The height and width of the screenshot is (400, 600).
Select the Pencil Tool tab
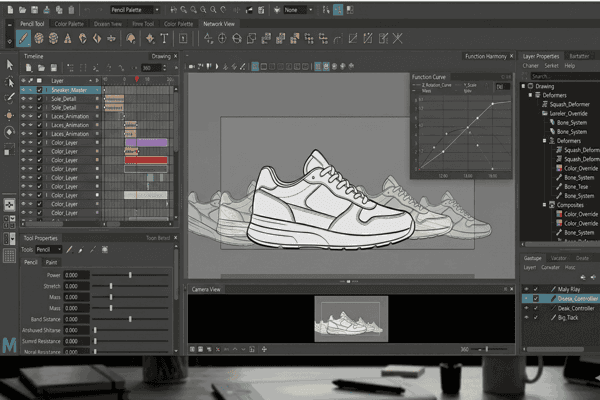[x=32, y=24]
